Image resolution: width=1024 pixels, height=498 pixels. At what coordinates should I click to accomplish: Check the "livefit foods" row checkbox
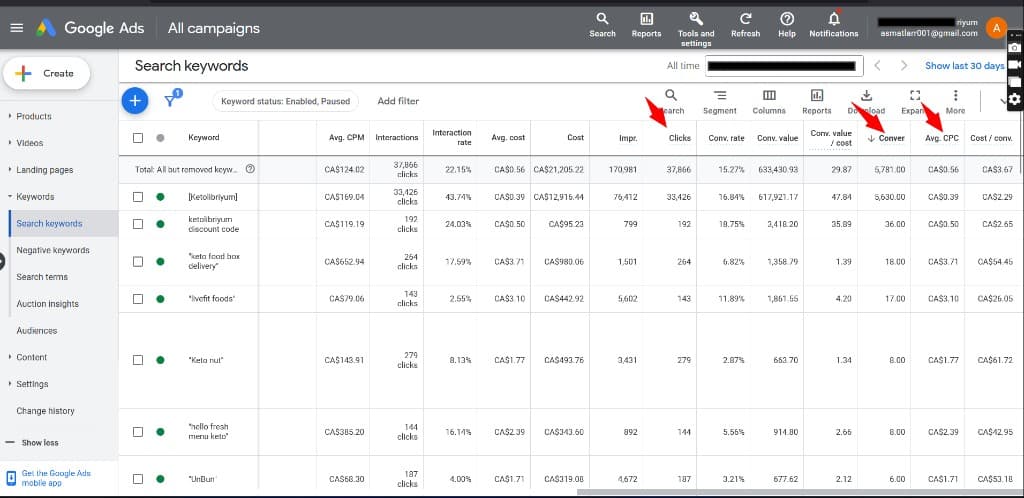coord(138,298)
